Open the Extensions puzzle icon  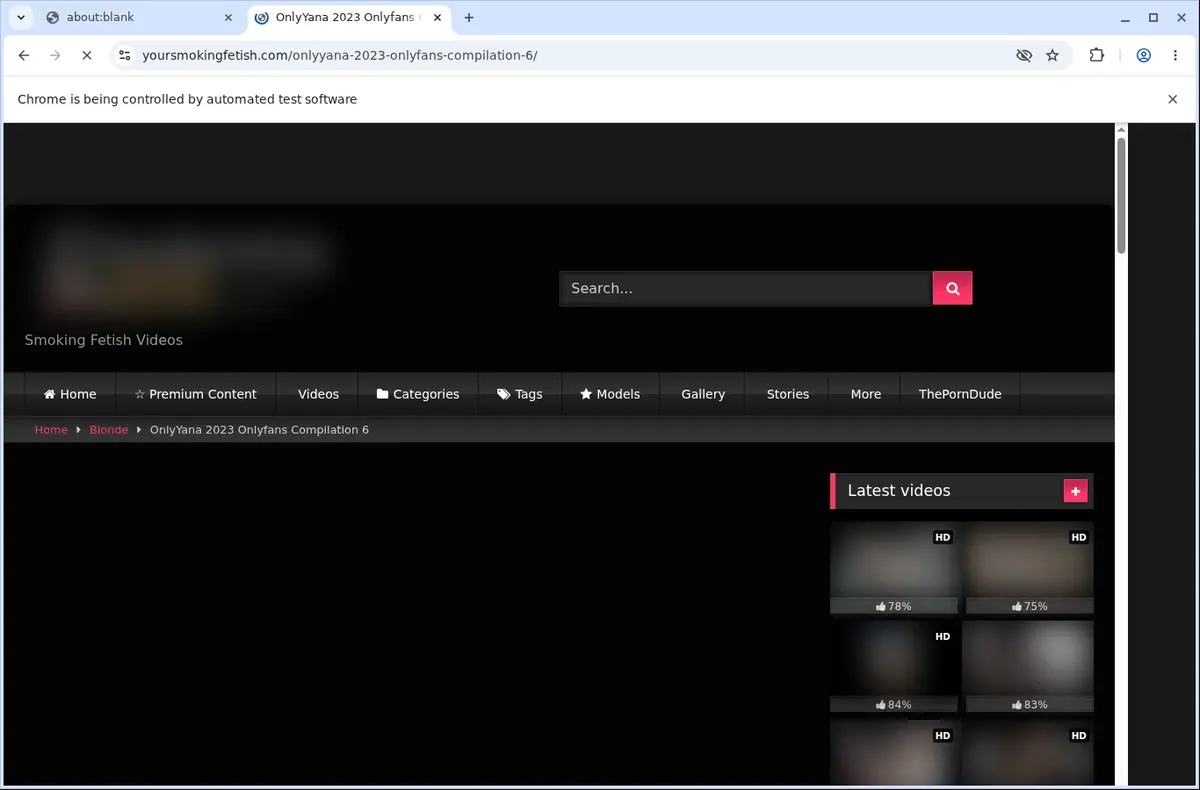click(x=1097, y=56)
